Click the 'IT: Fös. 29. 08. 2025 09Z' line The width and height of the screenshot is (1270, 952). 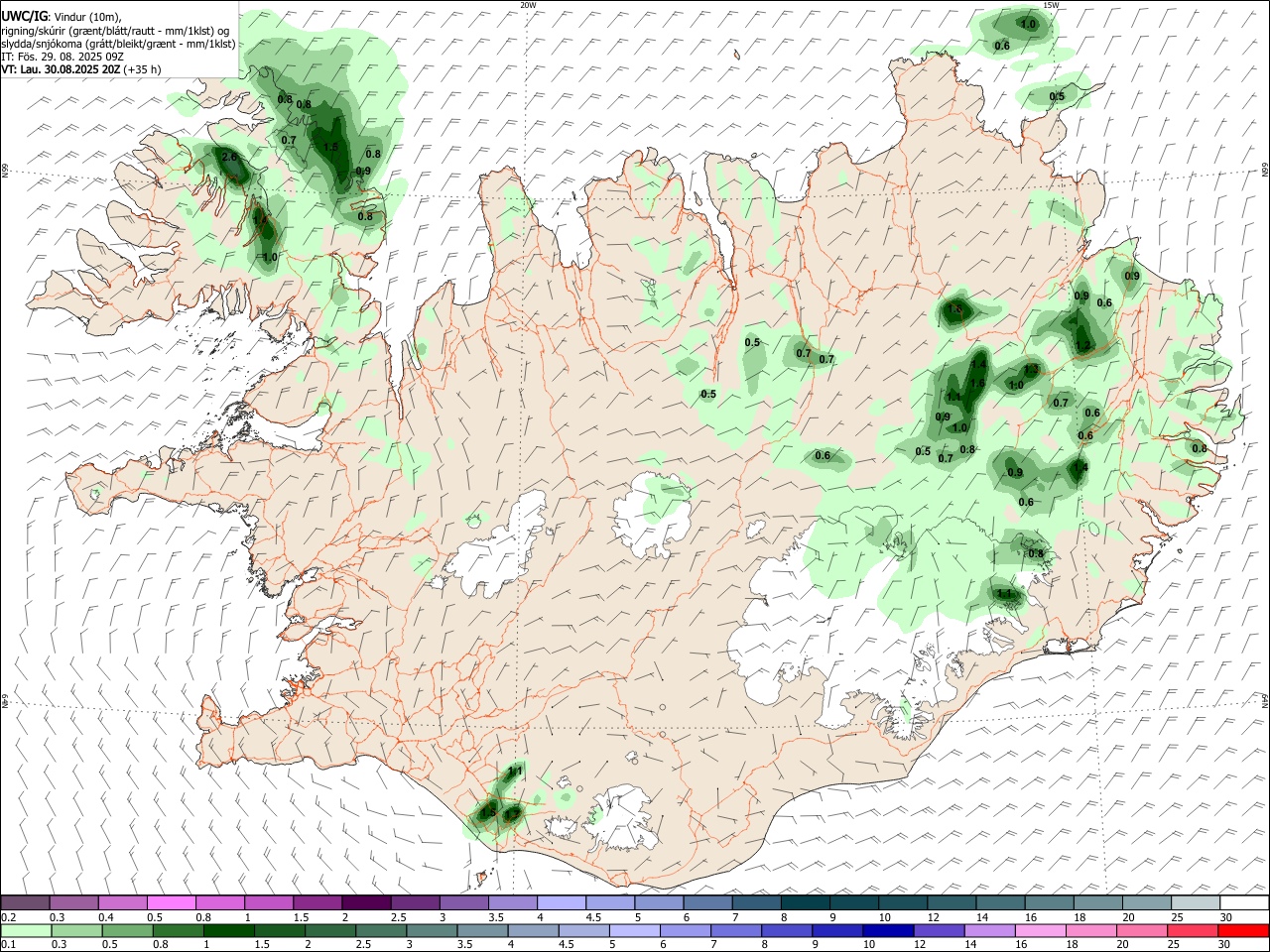click(63, 57)
